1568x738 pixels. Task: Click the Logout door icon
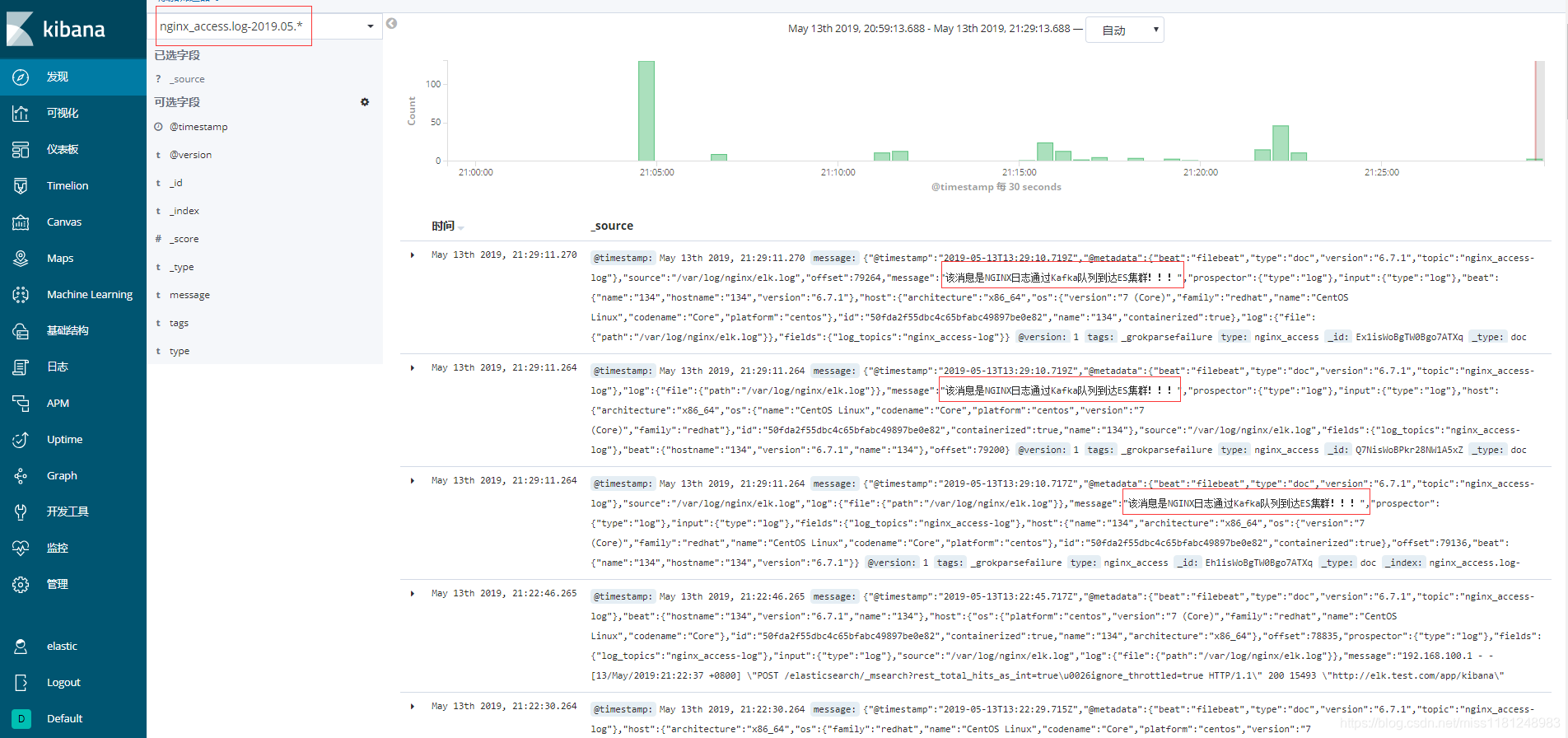[x=21, y=682]
